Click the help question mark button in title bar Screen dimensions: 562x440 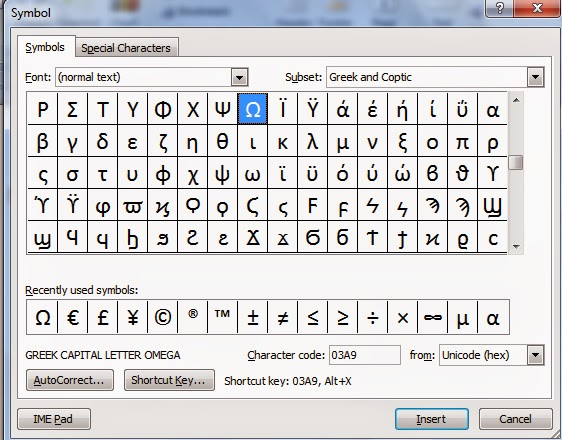tap(500, 8)
